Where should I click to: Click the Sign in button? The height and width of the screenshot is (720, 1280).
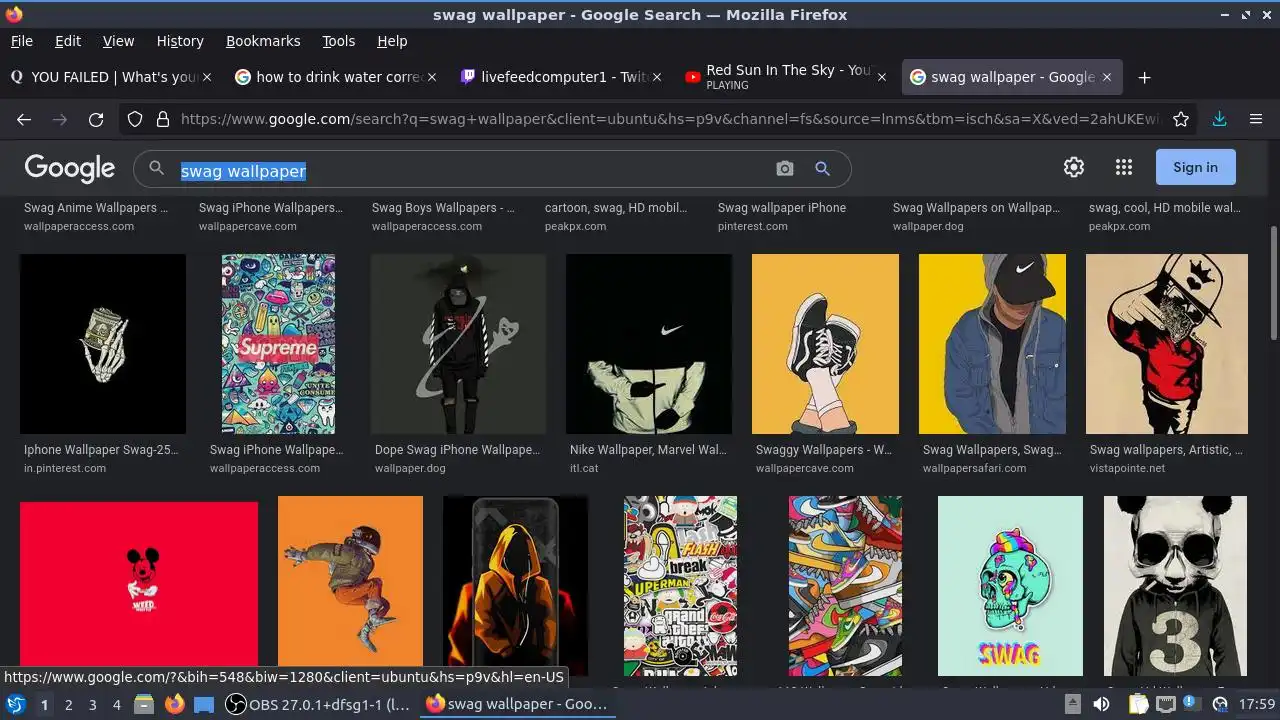1195,167
